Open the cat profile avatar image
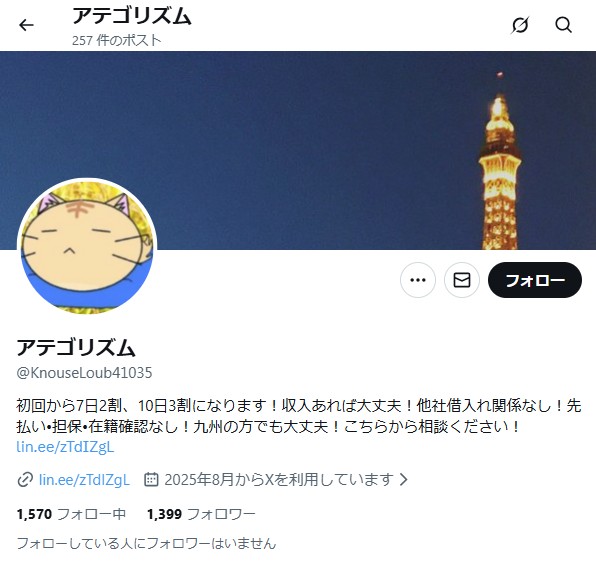 pos(87,246)
